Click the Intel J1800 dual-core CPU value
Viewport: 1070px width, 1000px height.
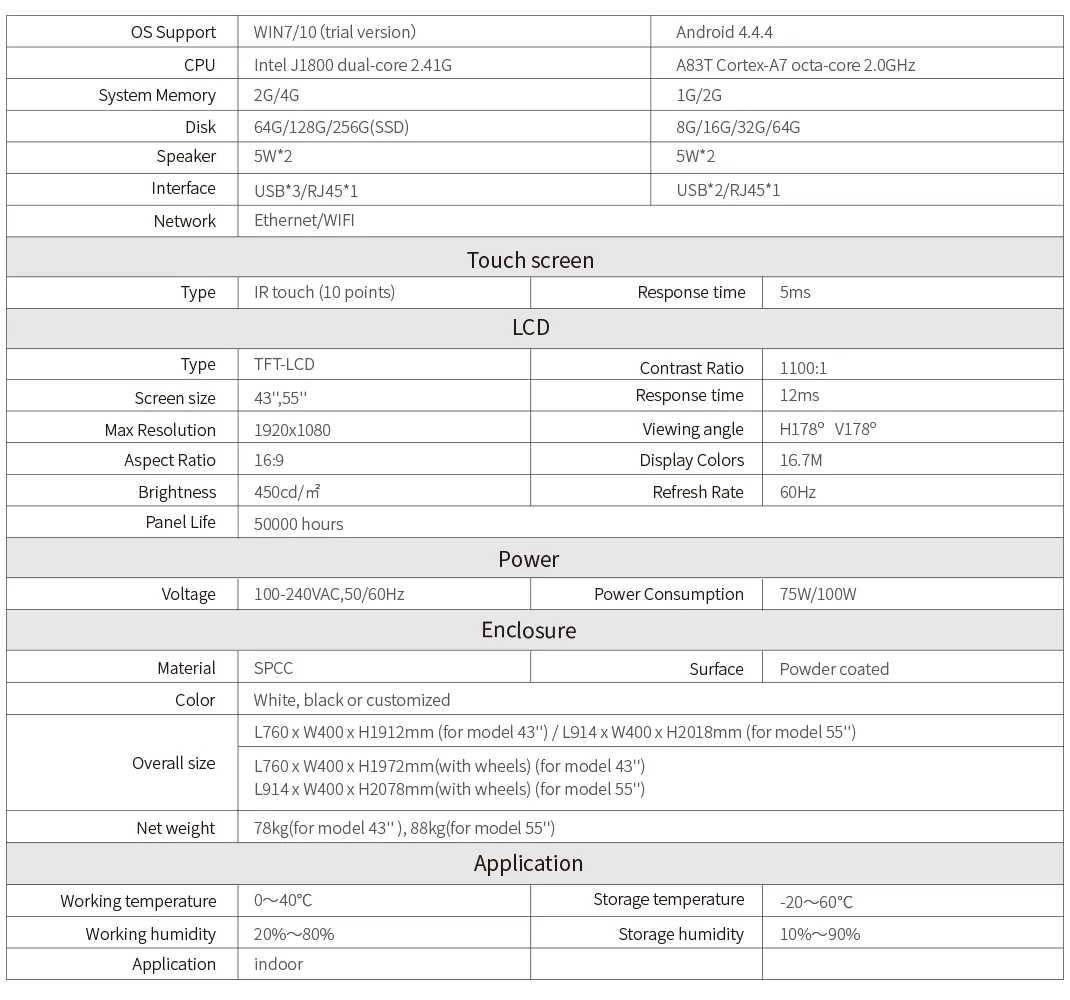click(353, 65)
